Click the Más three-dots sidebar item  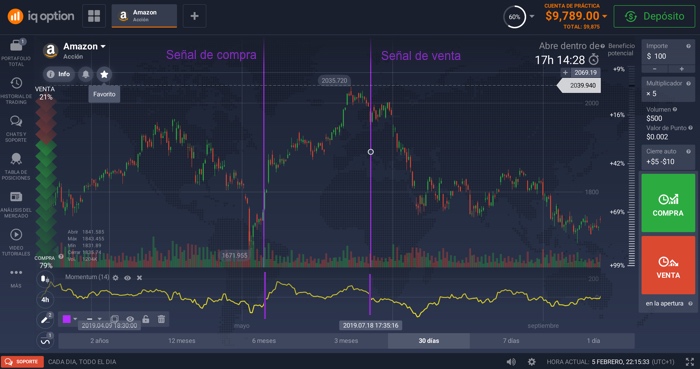tap(16, 277)
